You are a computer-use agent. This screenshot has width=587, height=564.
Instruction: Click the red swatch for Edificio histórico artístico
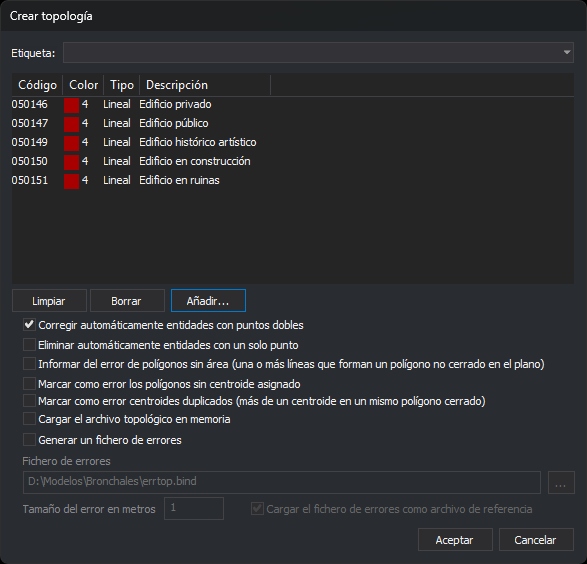(x=71, y=143)
